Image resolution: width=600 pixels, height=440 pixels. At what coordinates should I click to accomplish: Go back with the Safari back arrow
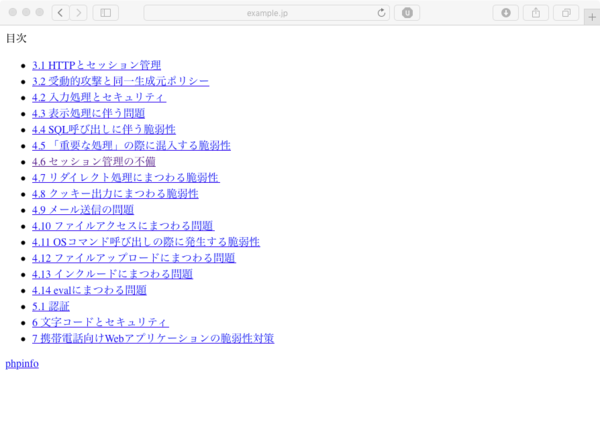tap(60, 13)
